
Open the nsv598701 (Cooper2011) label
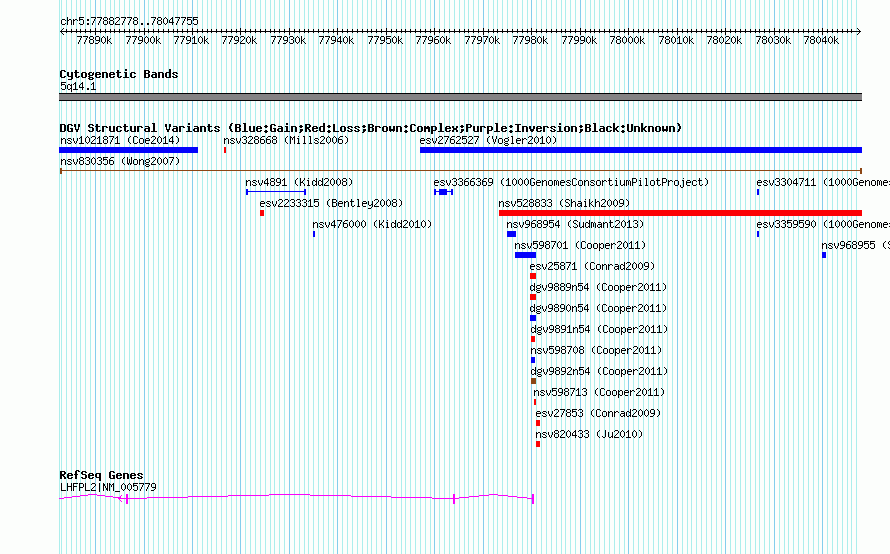[580, 245]
